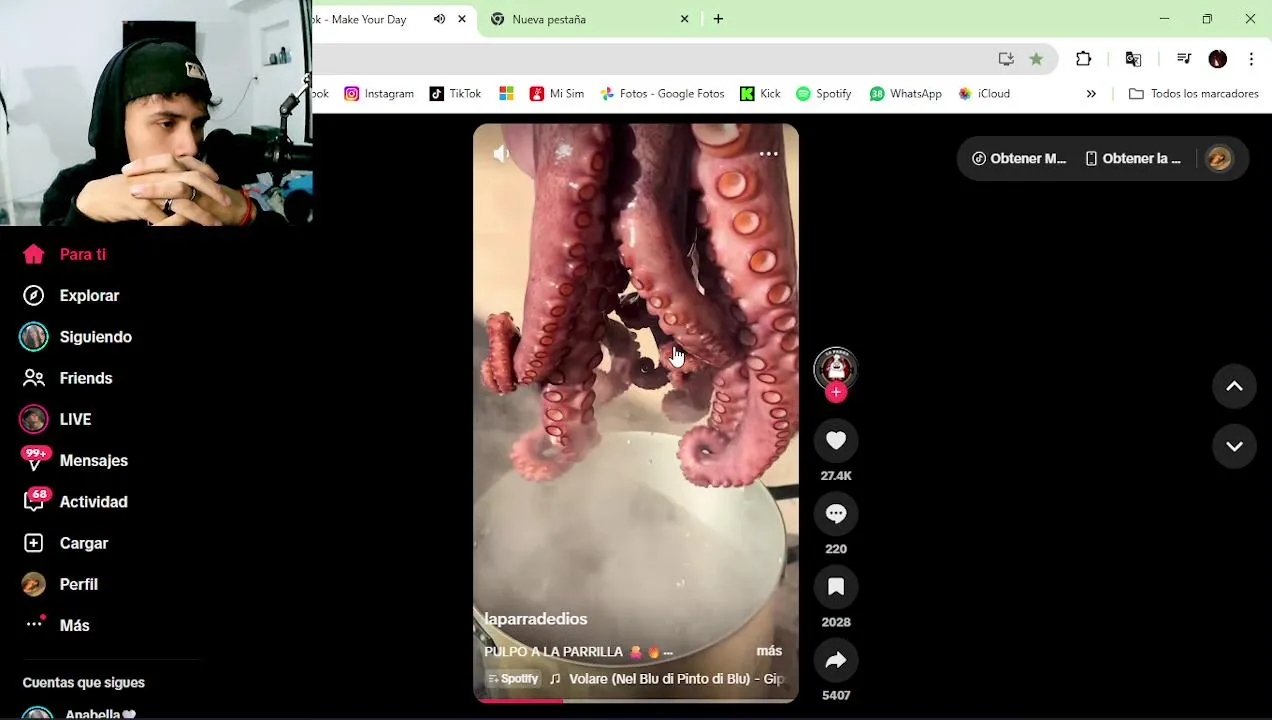Viewport: 1272px width, 720px height.
Task: Open the TikTok bookmark
Action: [x=455, y=93]
